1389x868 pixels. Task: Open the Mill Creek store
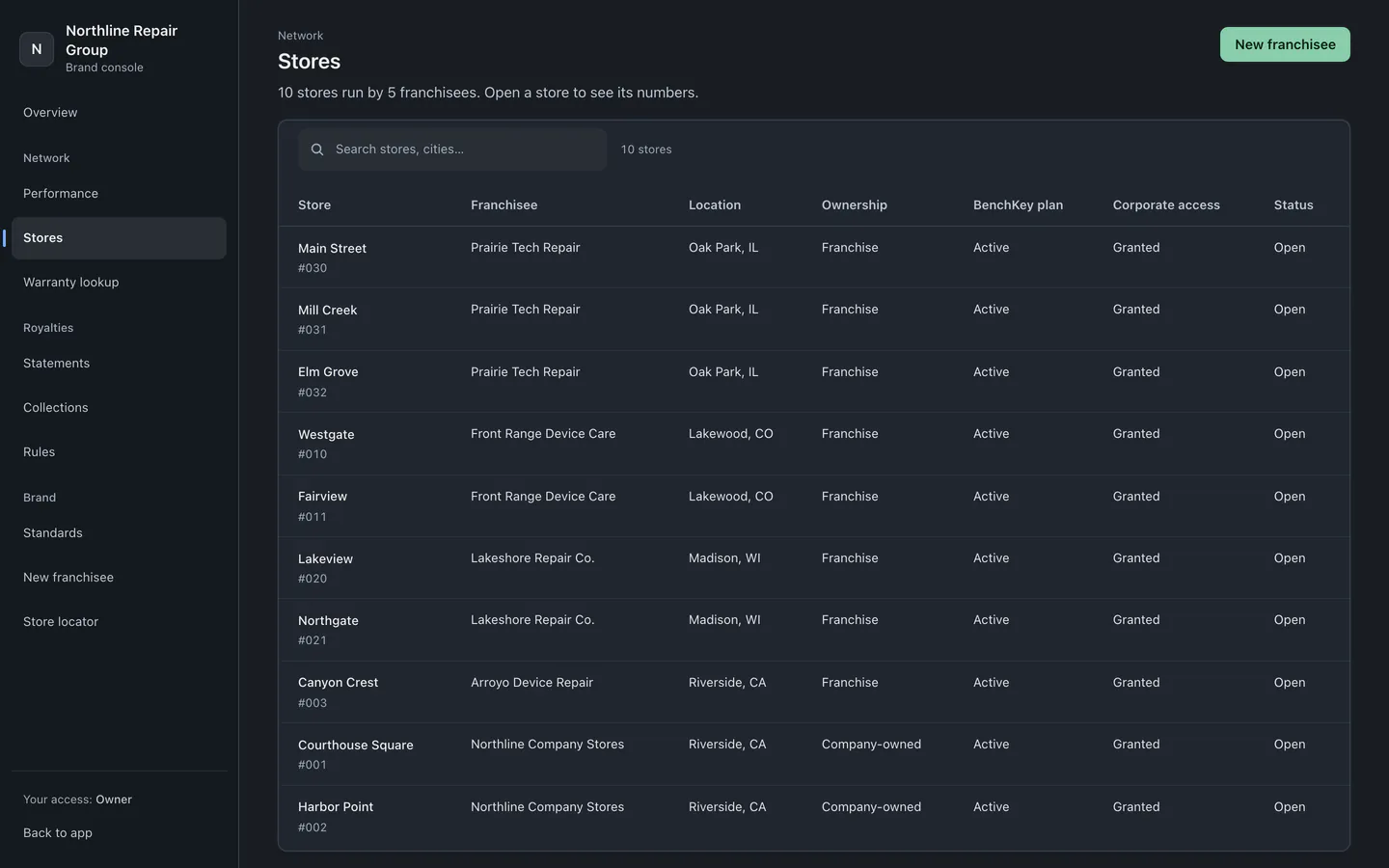click(814, 319)
